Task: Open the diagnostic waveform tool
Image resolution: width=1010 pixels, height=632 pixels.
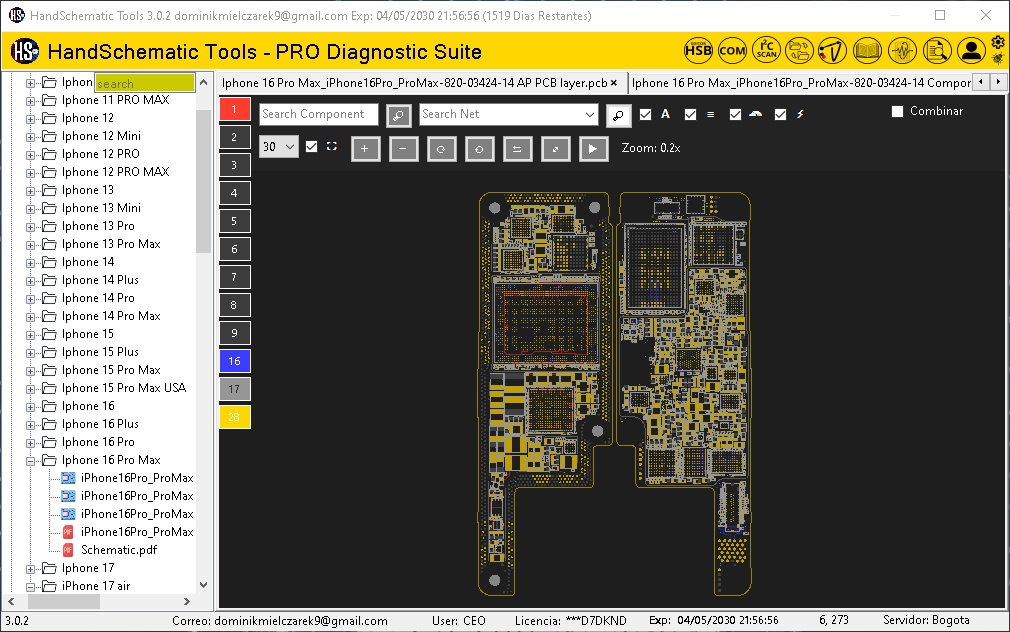Action: 902,50
